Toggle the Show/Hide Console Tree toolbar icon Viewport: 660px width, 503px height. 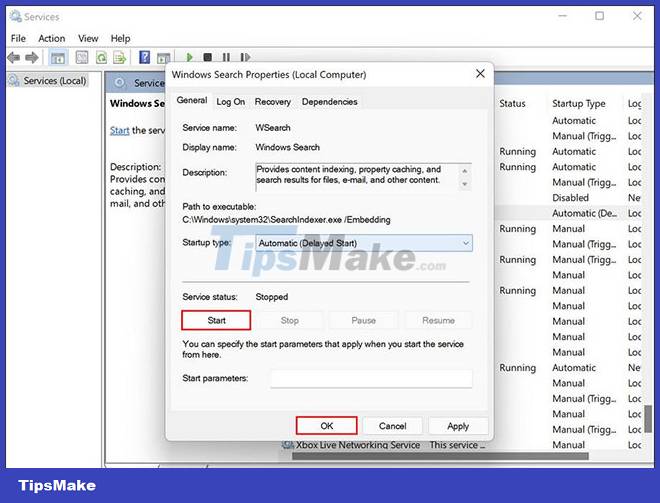click(57, 58)
